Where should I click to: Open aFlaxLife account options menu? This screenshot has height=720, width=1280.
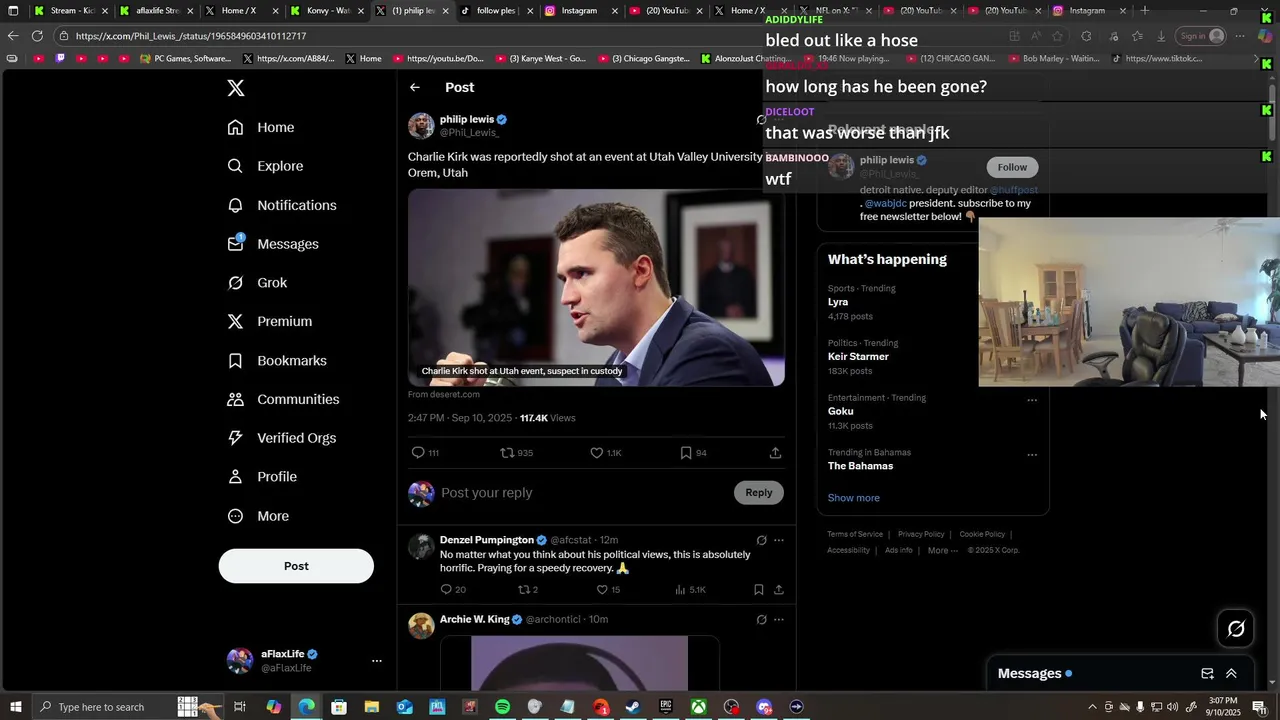[376, 661]
